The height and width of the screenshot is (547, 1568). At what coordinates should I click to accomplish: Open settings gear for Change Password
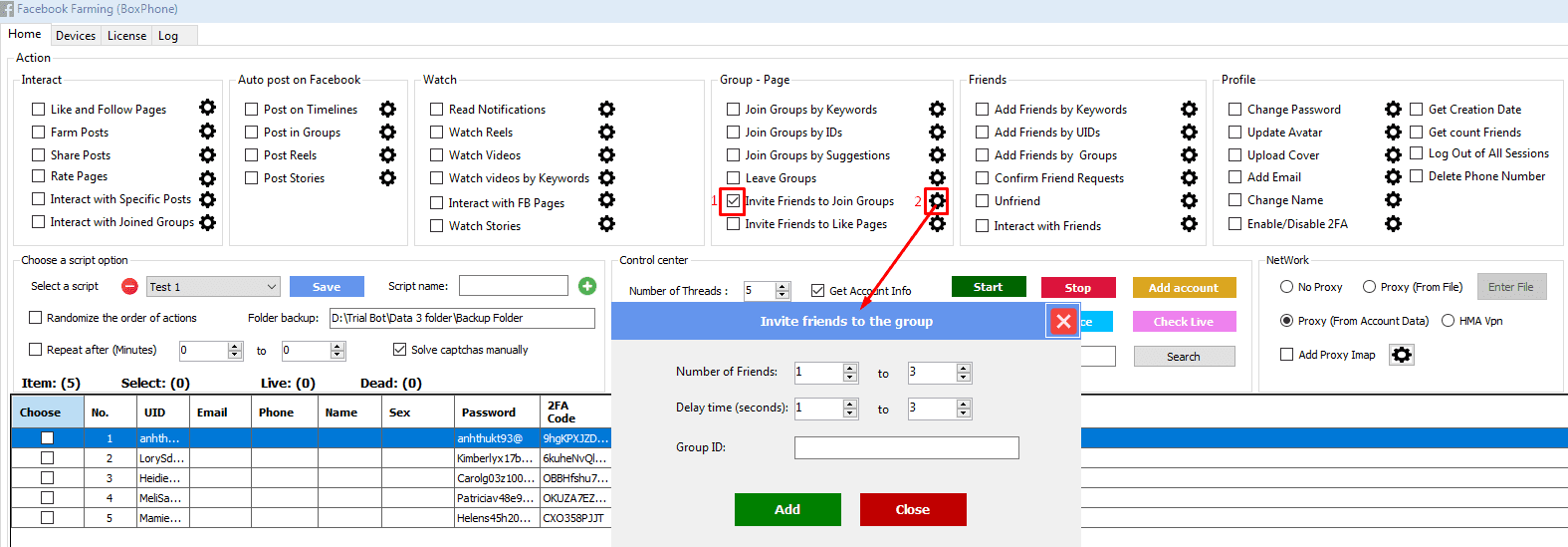coord(1393,109)
